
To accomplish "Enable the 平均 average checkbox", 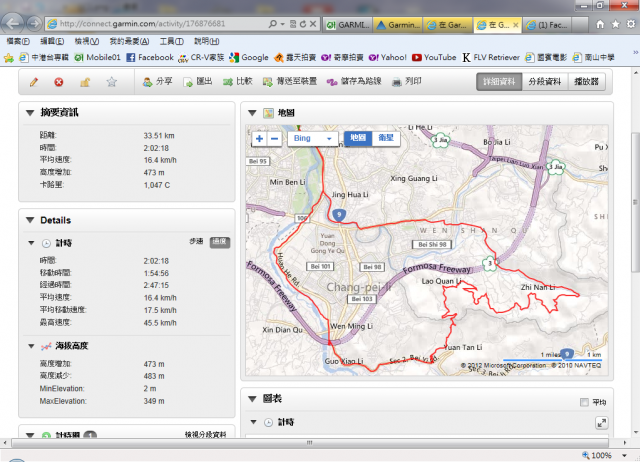I will [x=584, y=402].
